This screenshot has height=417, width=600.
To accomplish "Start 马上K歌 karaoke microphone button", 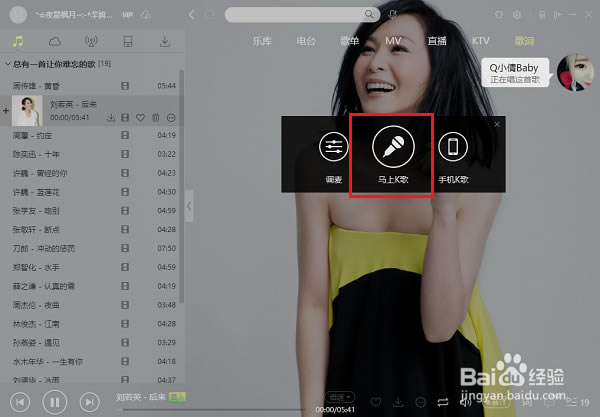I will pyautogui.click(x=393, y=147).
